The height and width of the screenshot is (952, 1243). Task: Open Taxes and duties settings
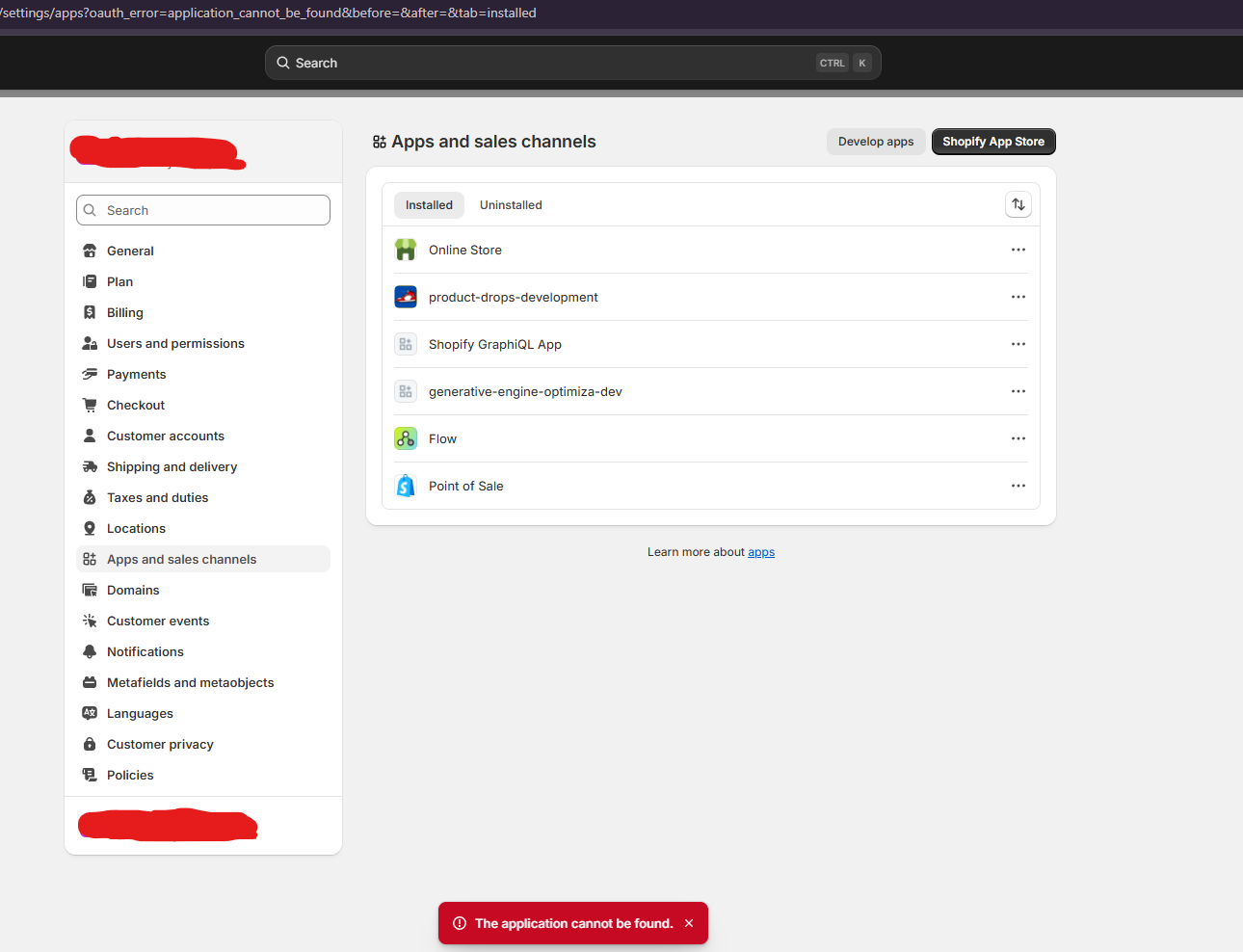(203, 497)
